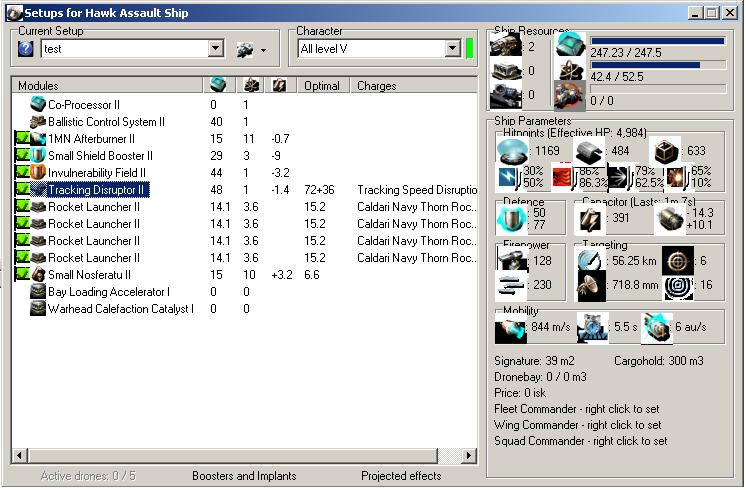Click the CPU resource icon beside 247.23 / 247.5
Image resolution: width=746 pixels, height=490 pixels.
[x=570, y=44]
